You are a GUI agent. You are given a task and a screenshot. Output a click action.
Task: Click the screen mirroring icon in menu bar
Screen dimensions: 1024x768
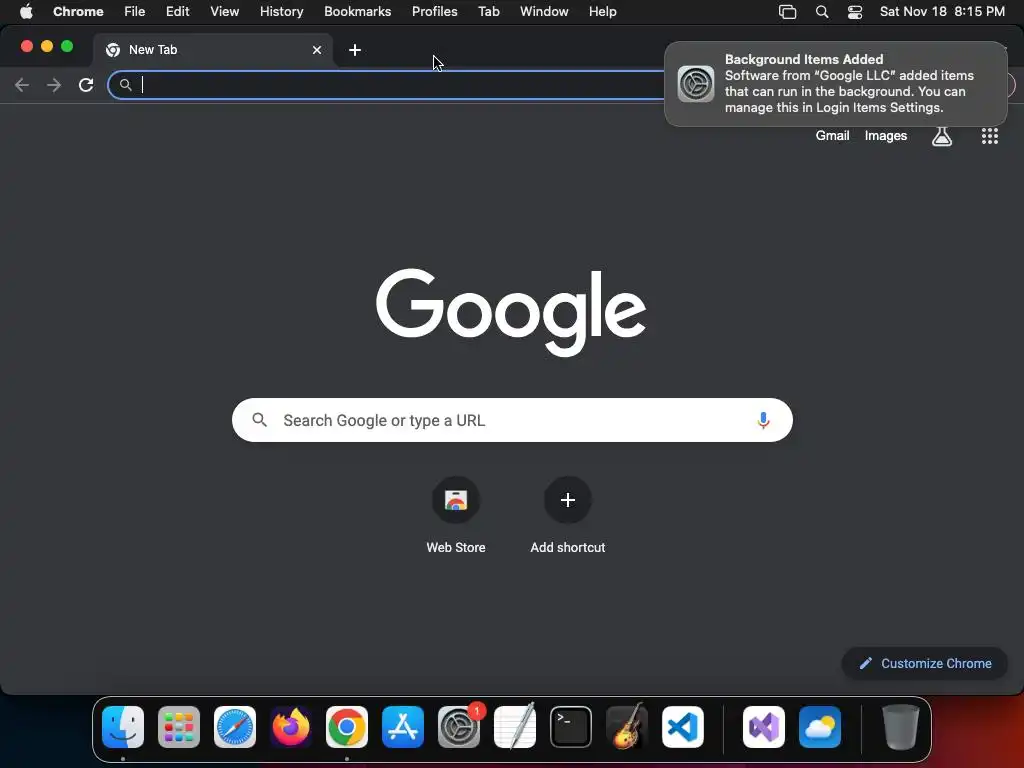click(788, 12)
